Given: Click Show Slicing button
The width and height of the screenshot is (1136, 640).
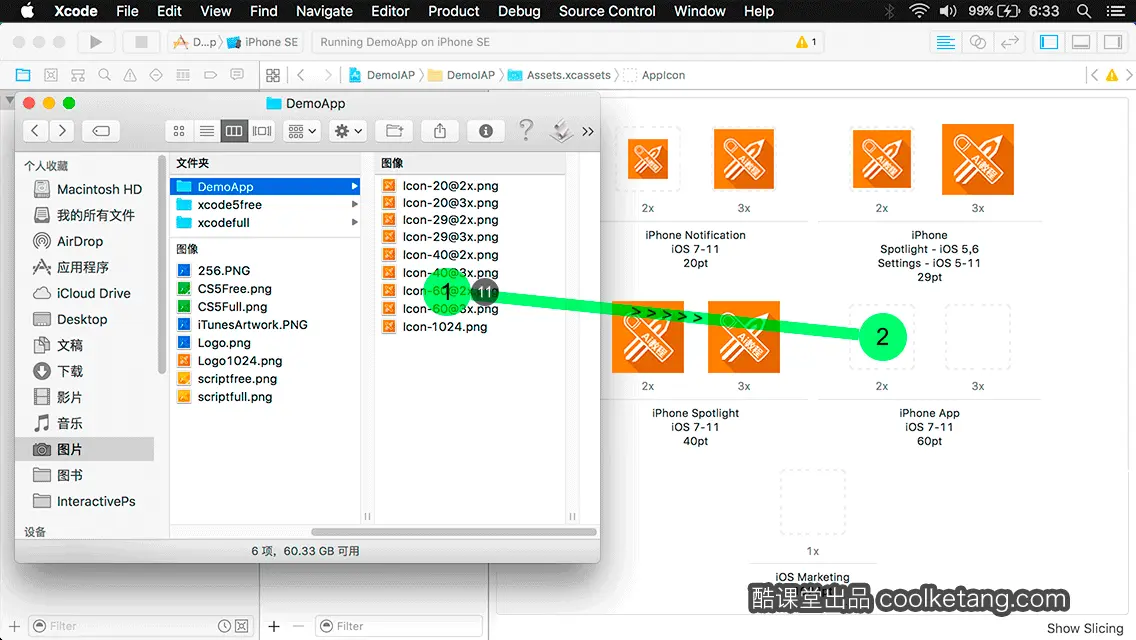Looking at the screenshot, I should (x=1085, y=628).
